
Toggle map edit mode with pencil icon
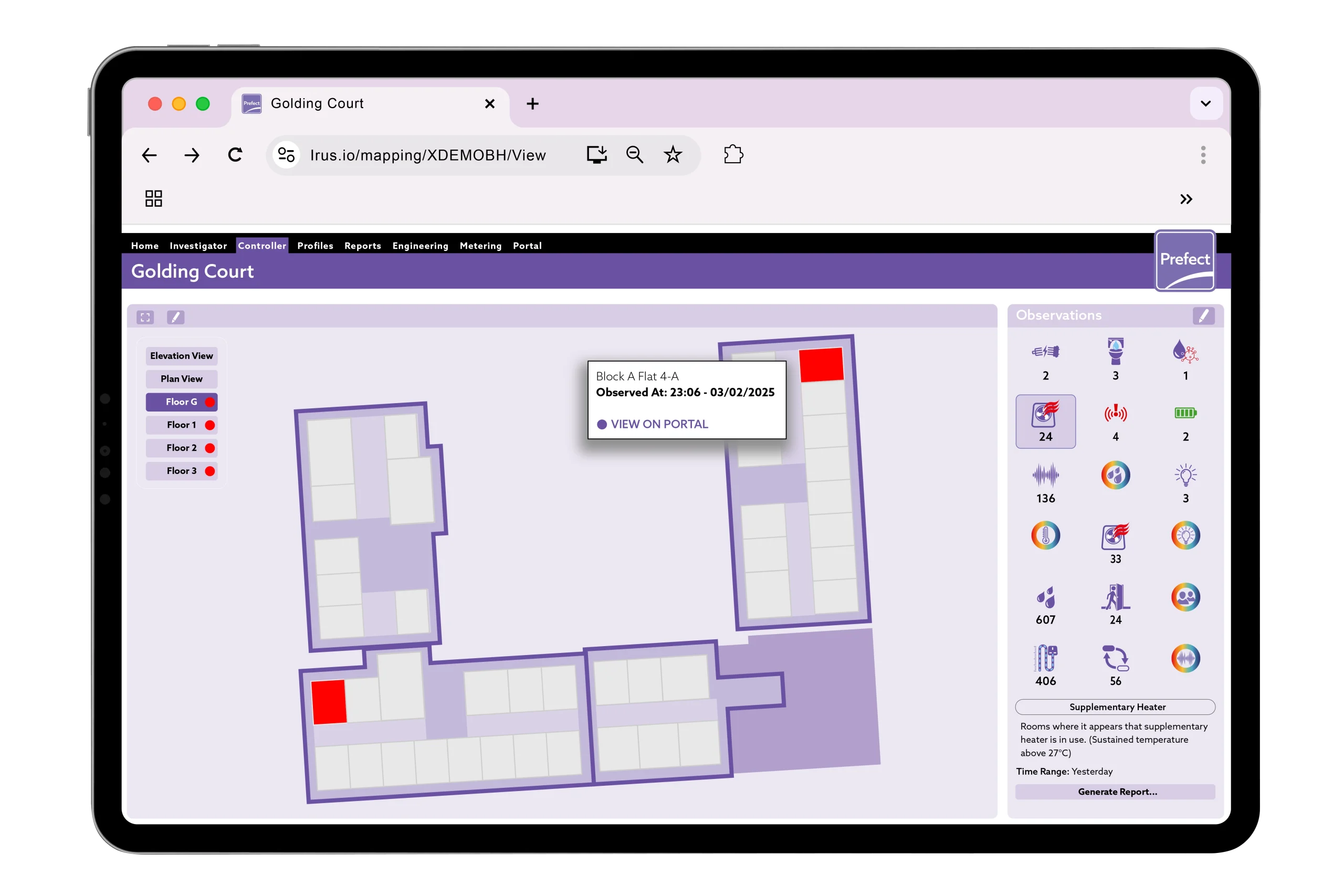pyautogui.click(x=175, y=317)
